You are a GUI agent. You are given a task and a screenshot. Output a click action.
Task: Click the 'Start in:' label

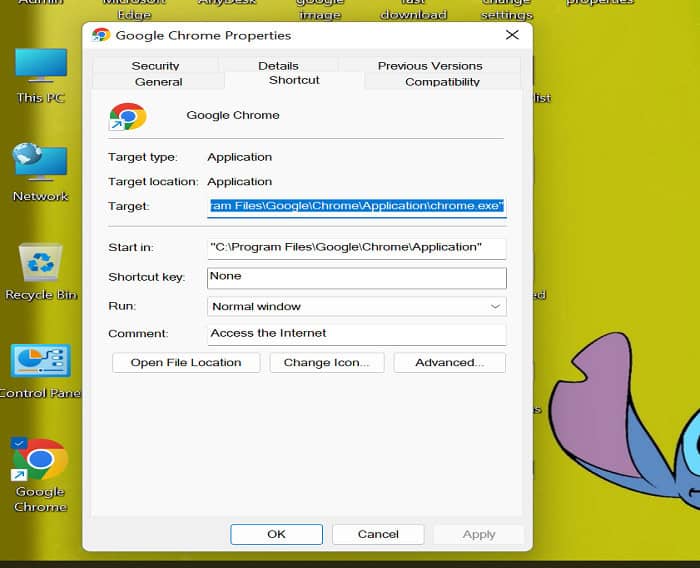coord(131,247)
